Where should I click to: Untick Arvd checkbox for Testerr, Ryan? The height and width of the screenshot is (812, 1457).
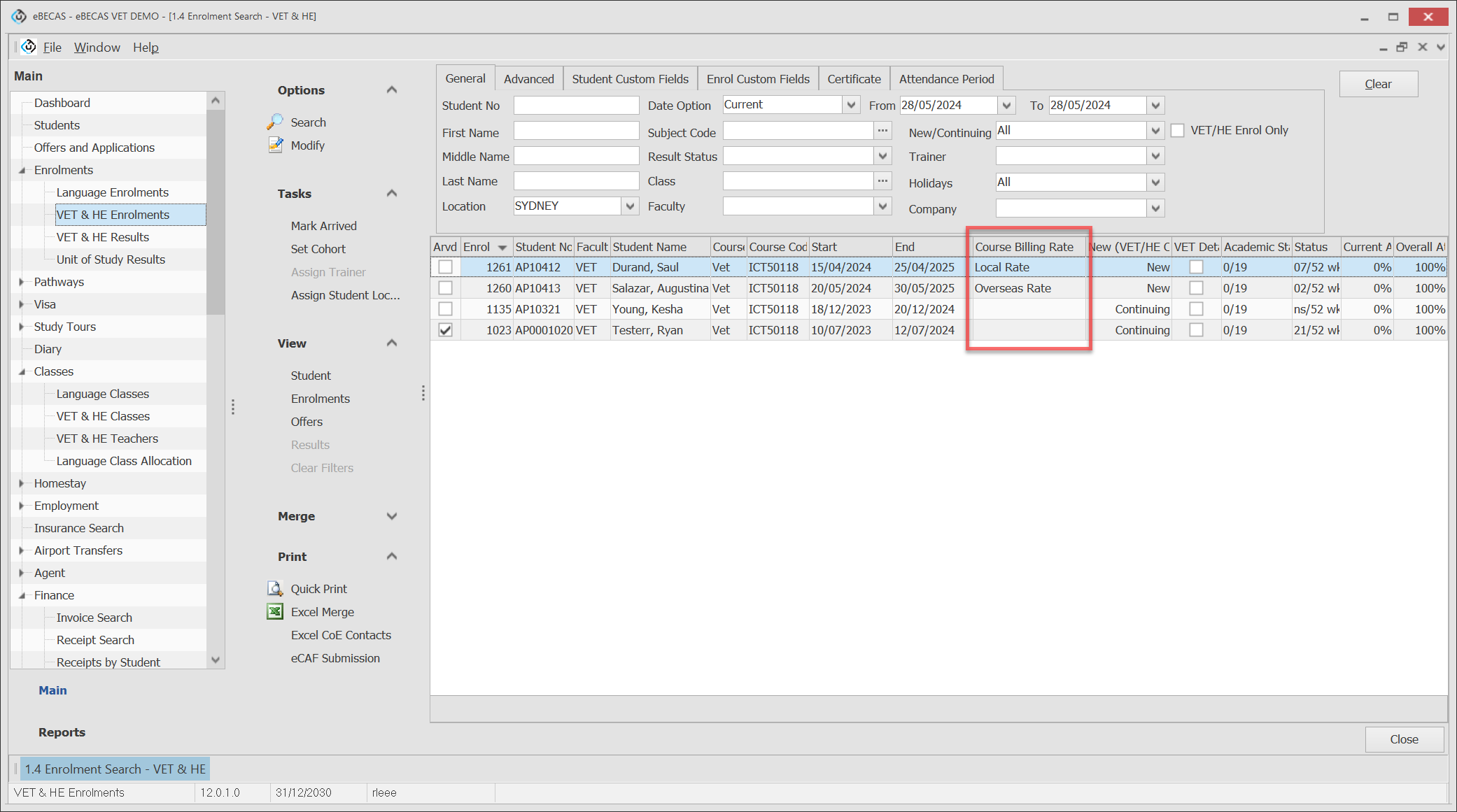click(445, 330)
